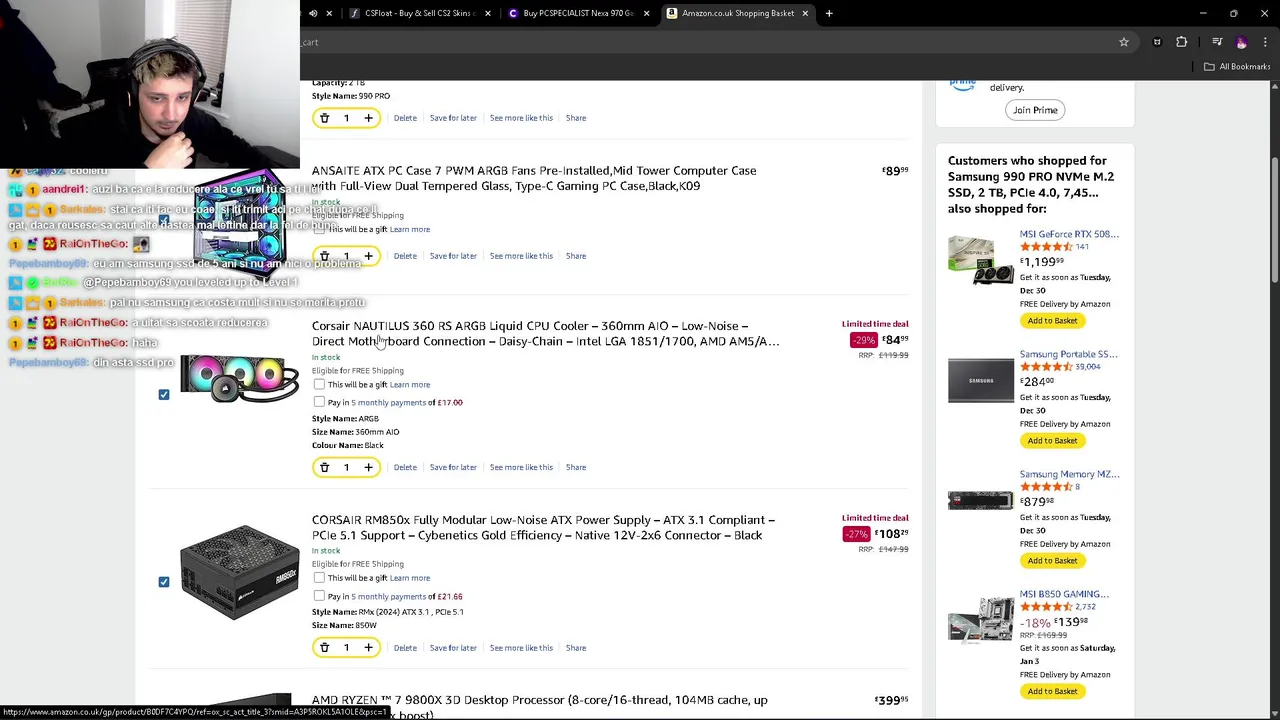1280x720 pixels.
Task: Open the MSI GeForce RTX 508... sidebar product link
Action: pos(1069,234)
